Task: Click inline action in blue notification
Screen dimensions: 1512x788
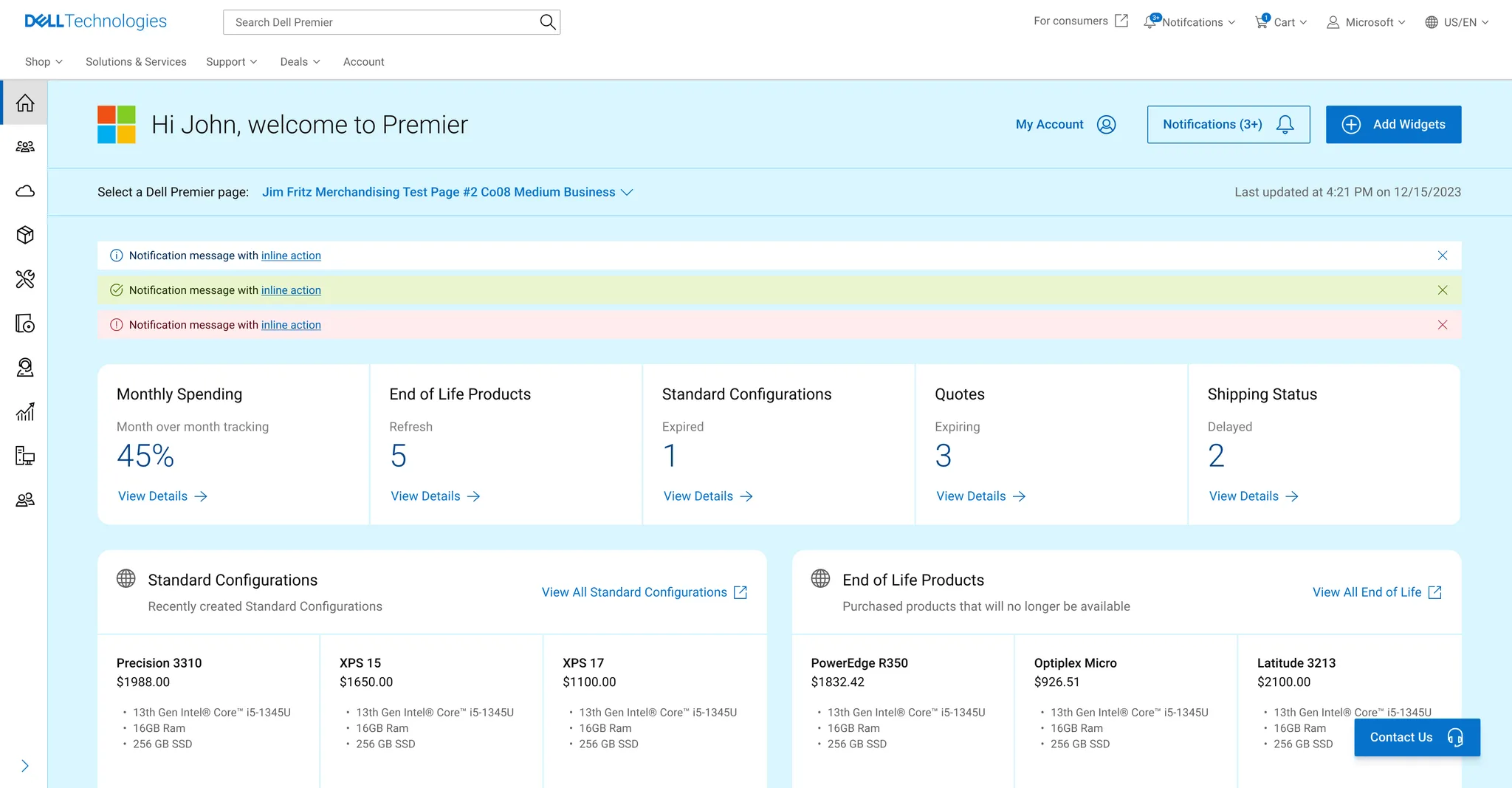Action: (x=291, y=256)
